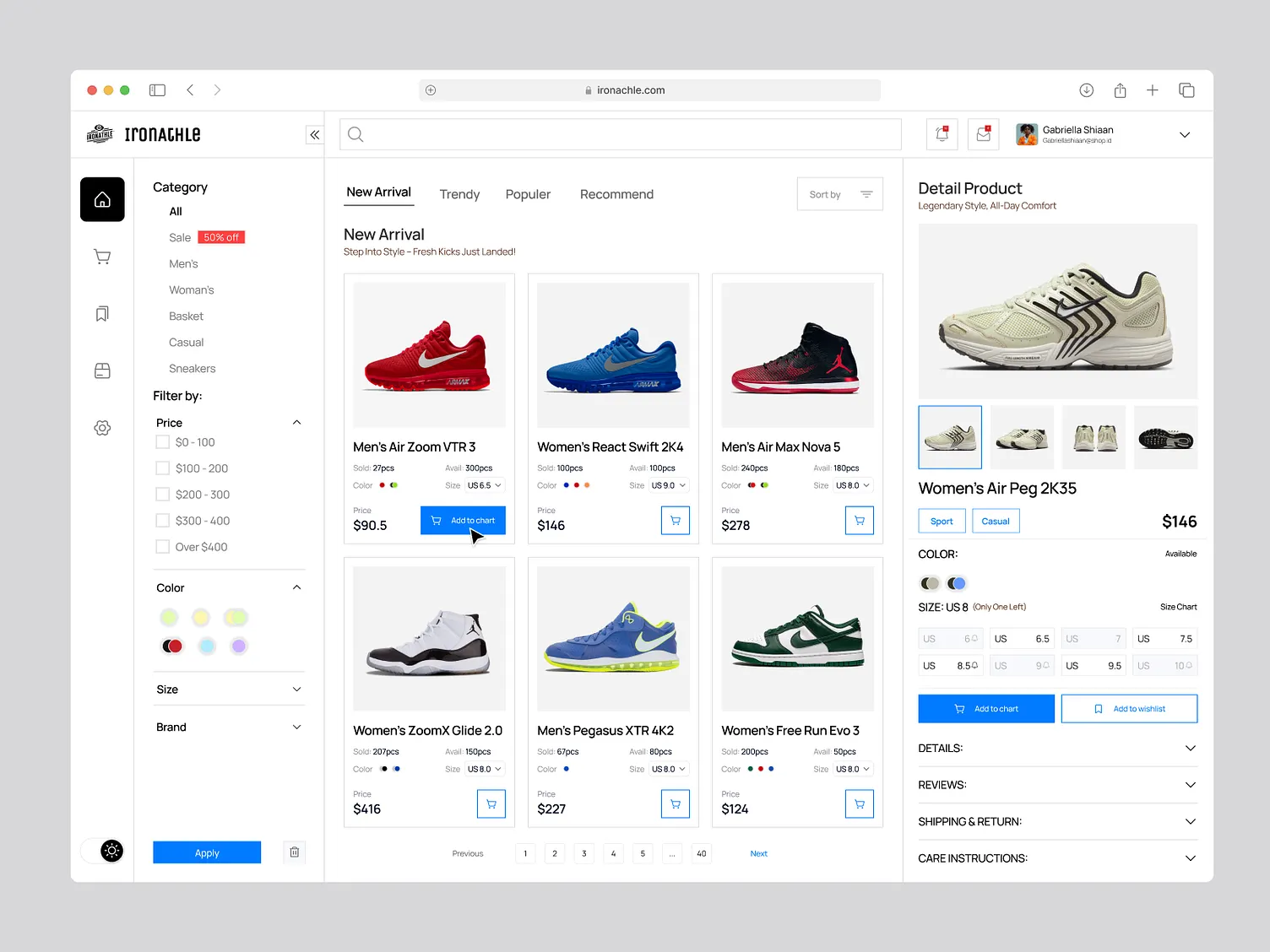1270x952 pixels.
Task: Choose the blue product color swatch
Action: [x=957, y=583]
